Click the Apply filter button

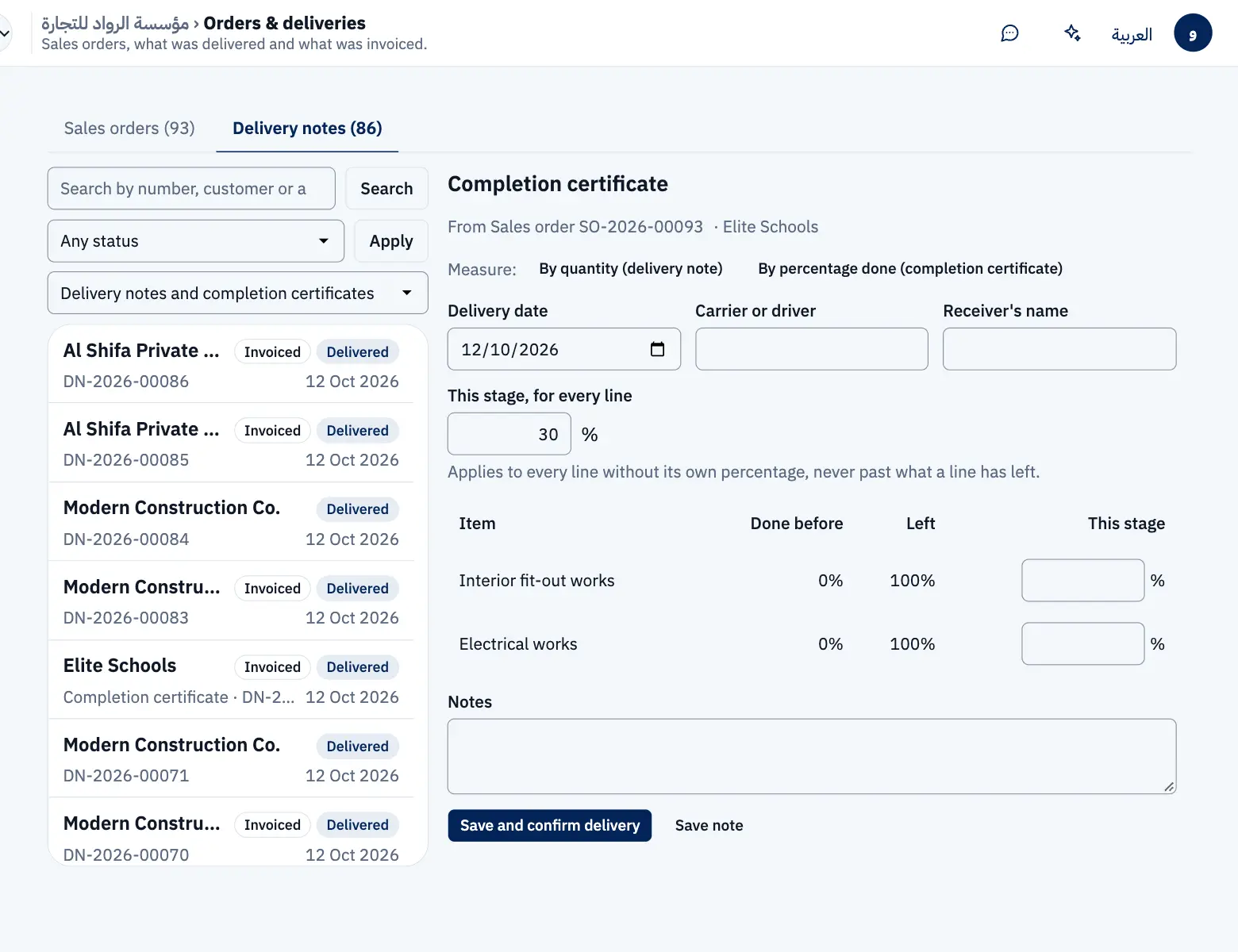coord(391,241)
